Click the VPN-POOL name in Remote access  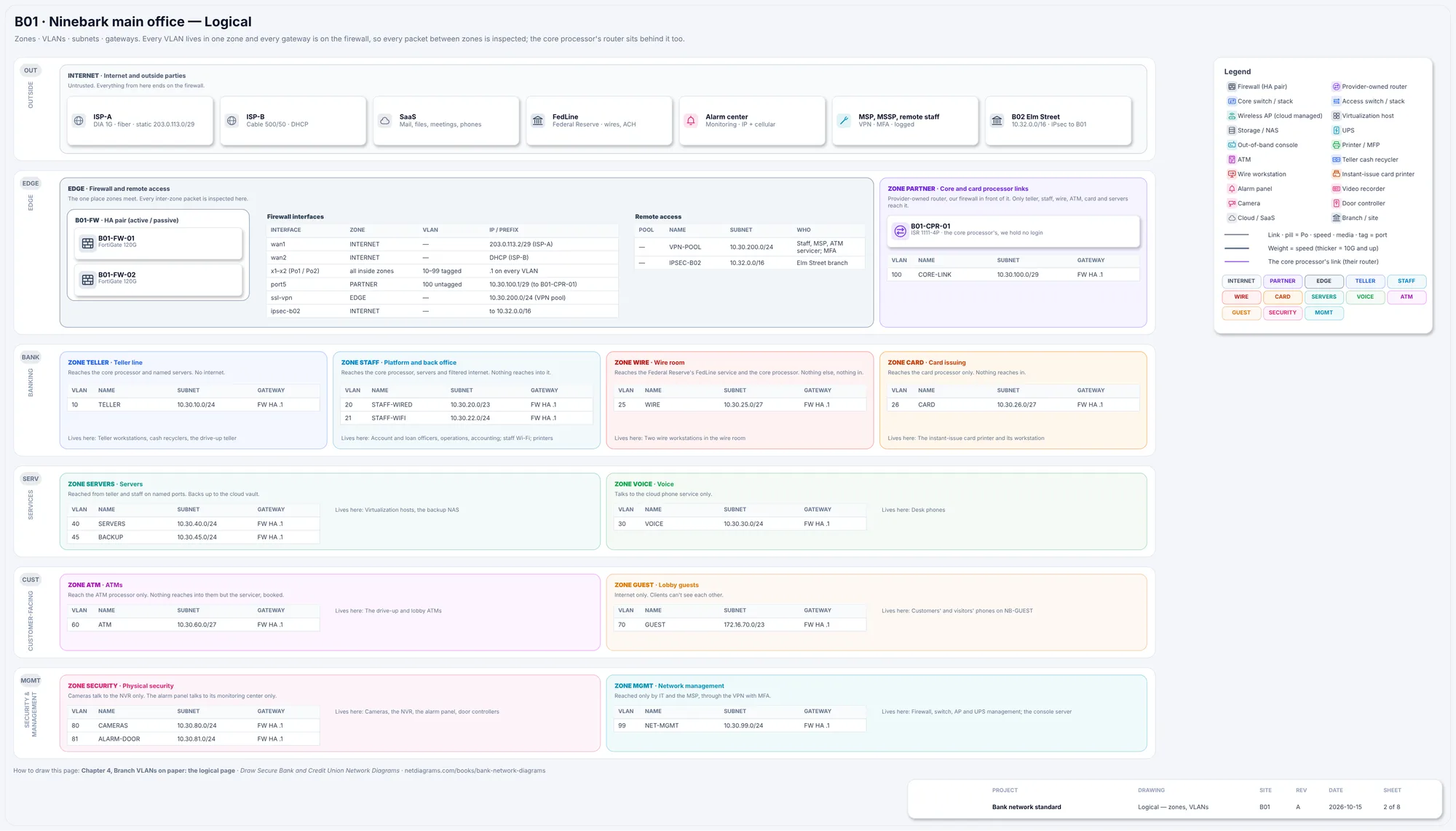click(x=685, y=247)
